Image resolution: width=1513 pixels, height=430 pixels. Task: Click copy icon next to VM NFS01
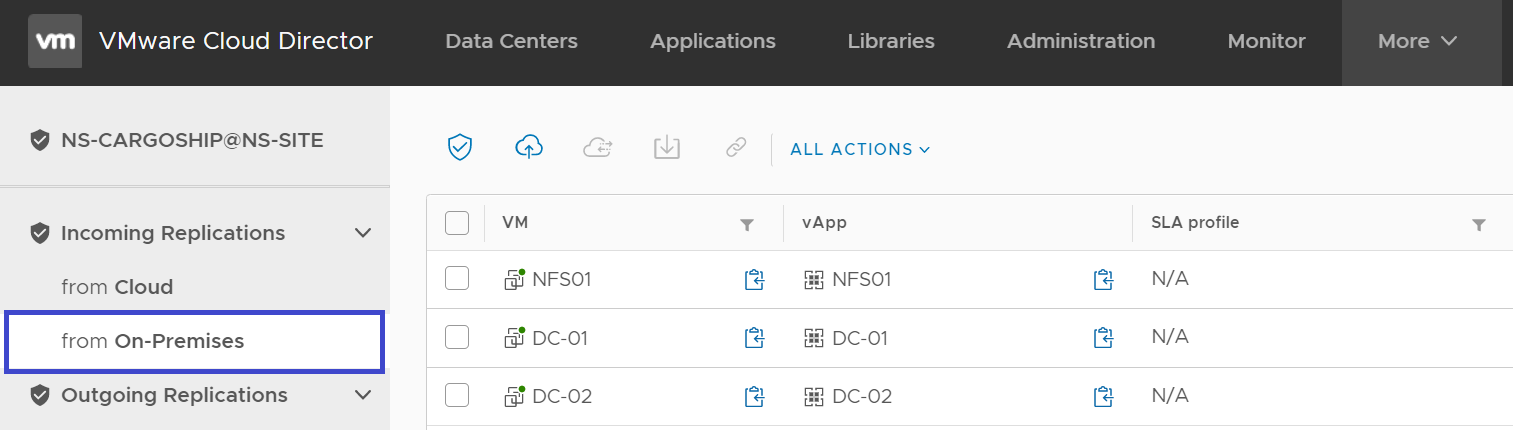tap(754, 280)
